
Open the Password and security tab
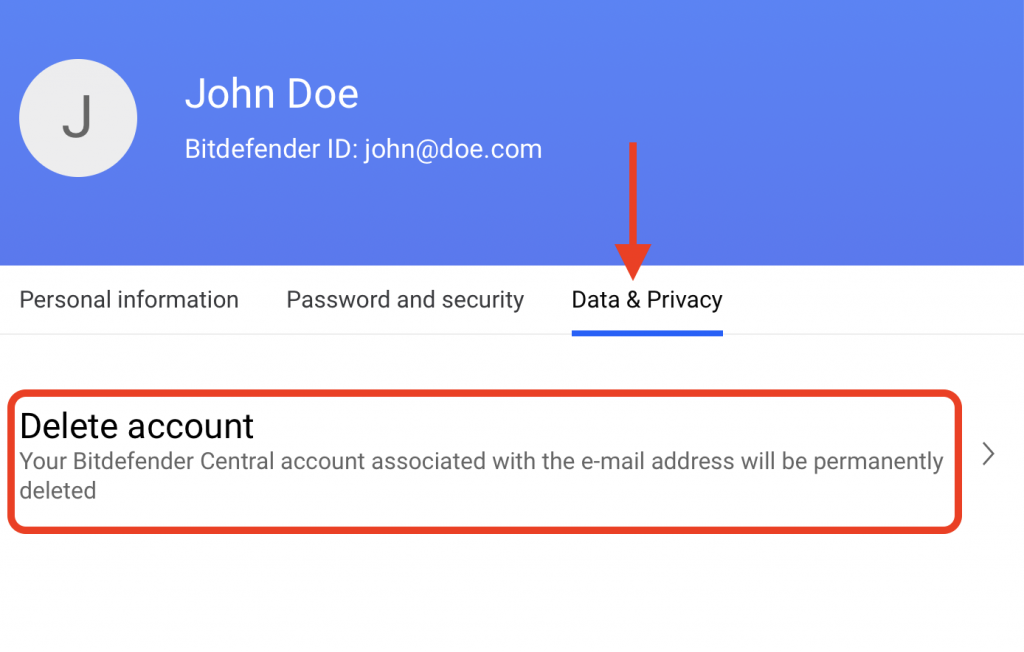point(405,299)
